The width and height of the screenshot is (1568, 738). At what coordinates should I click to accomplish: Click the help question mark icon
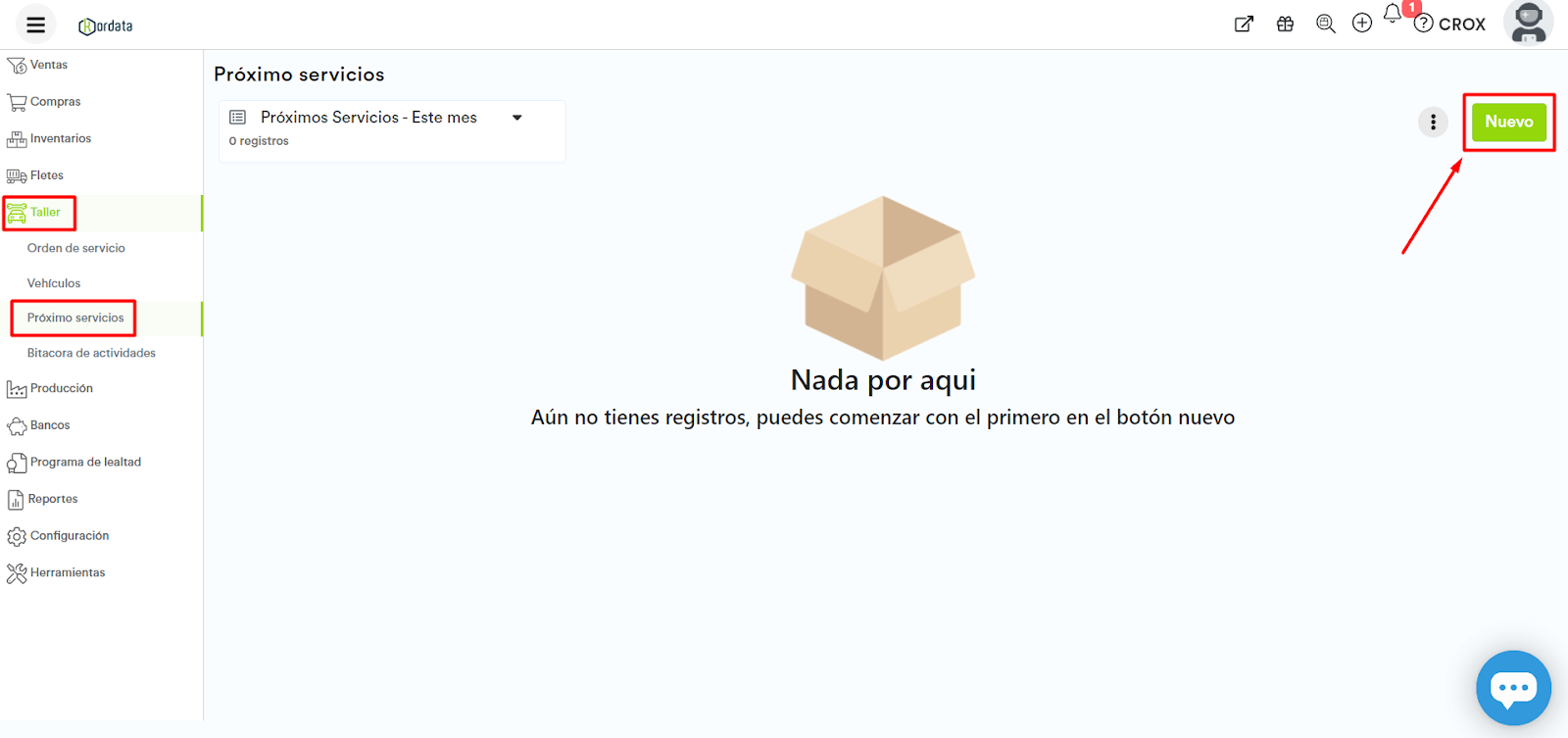pos(1423,24)
